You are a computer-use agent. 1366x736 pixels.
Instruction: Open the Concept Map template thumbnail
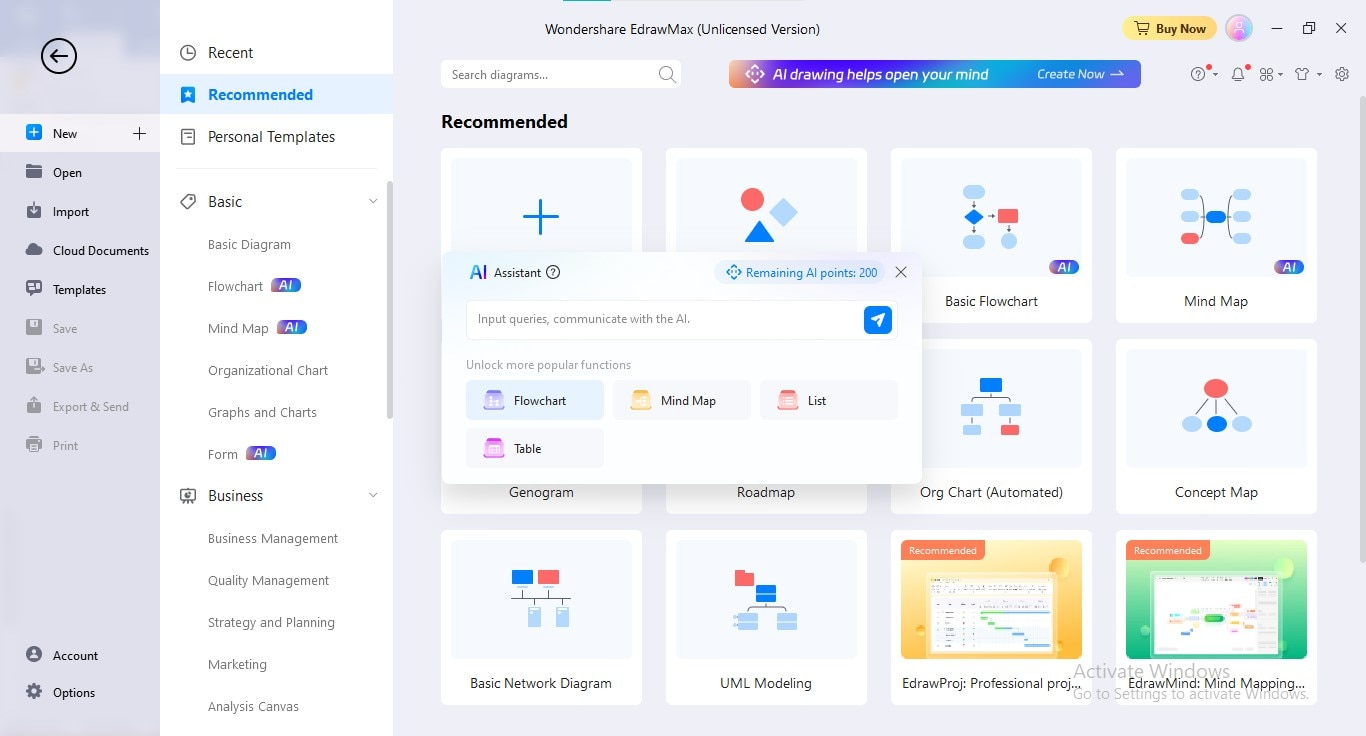pos(1216,408)
